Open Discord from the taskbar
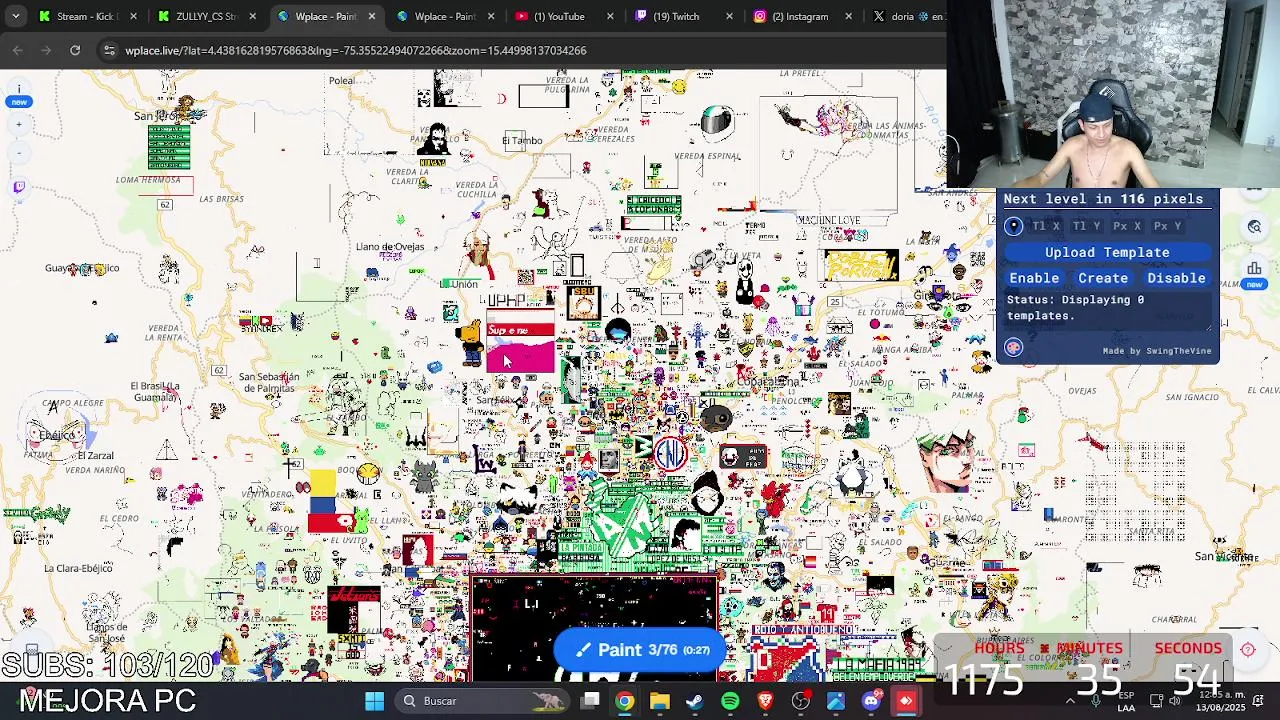Image resolution: width=1280 pixels, height=720 pixels. point(871,701)
